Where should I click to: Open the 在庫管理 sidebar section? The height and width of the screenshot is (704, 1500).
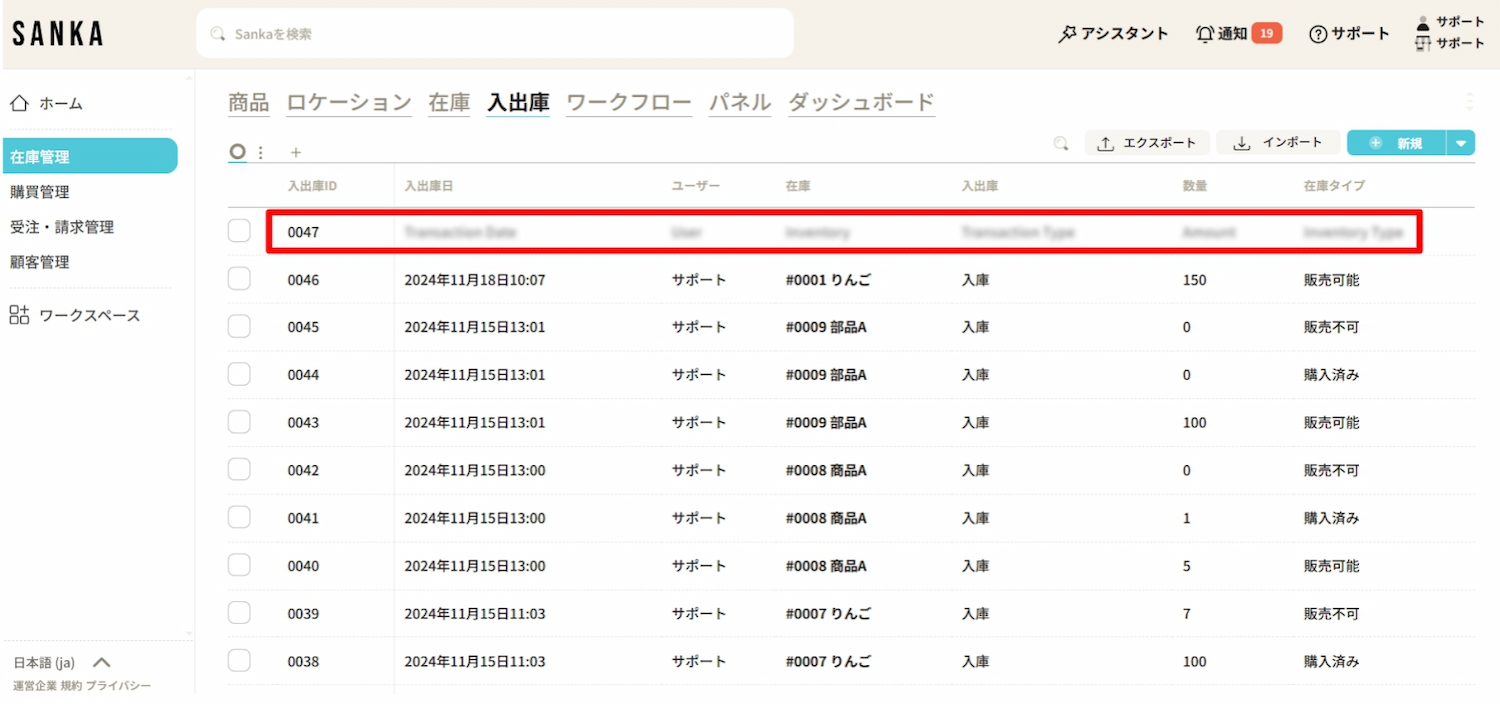[x=89, y=156]
